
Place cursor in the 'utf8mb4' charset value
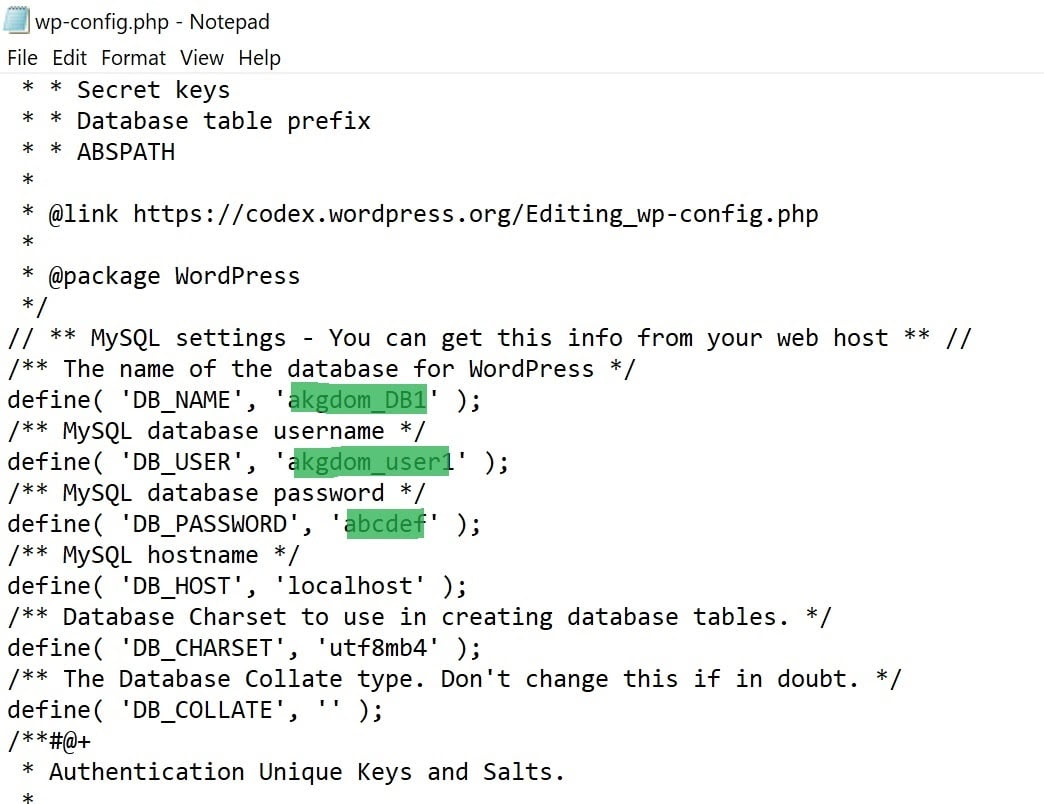378,648
